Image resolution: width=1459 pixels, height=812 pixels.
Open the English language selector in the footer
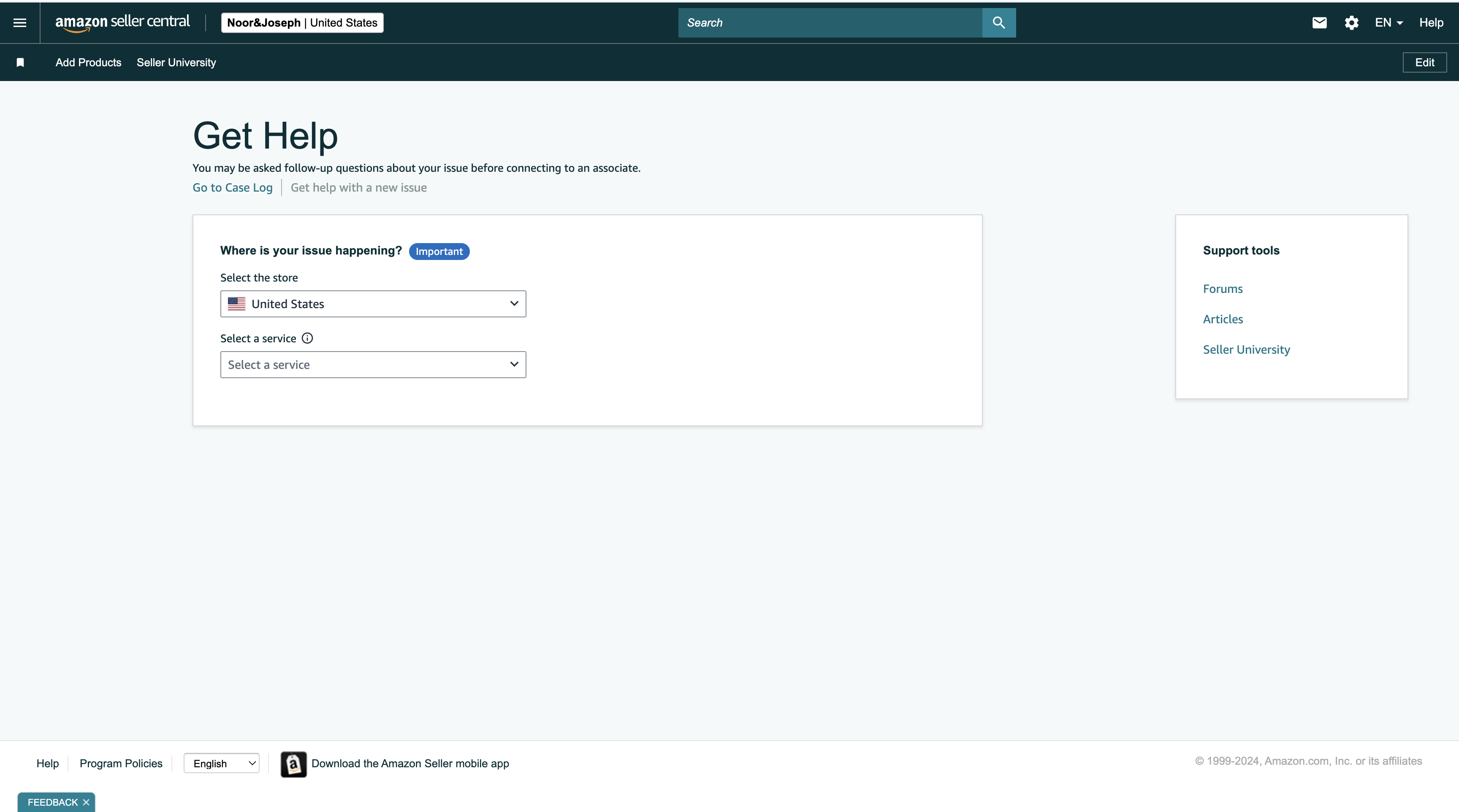(x=222, y=763)
